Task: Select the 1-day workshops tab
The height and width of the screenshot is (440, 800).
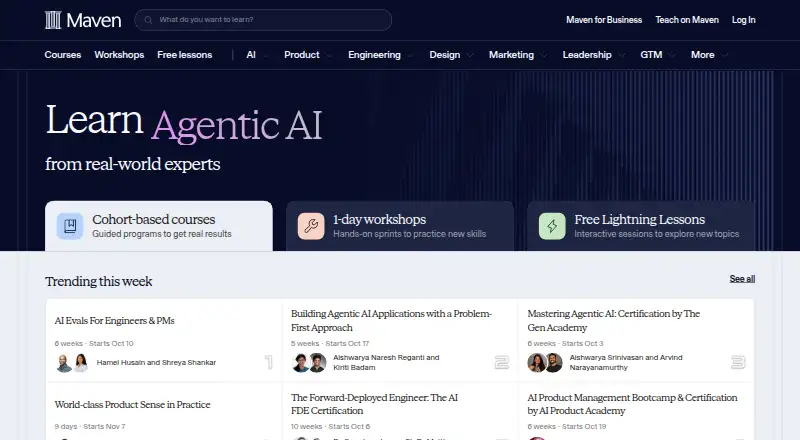Action: [x=400, y=226]
